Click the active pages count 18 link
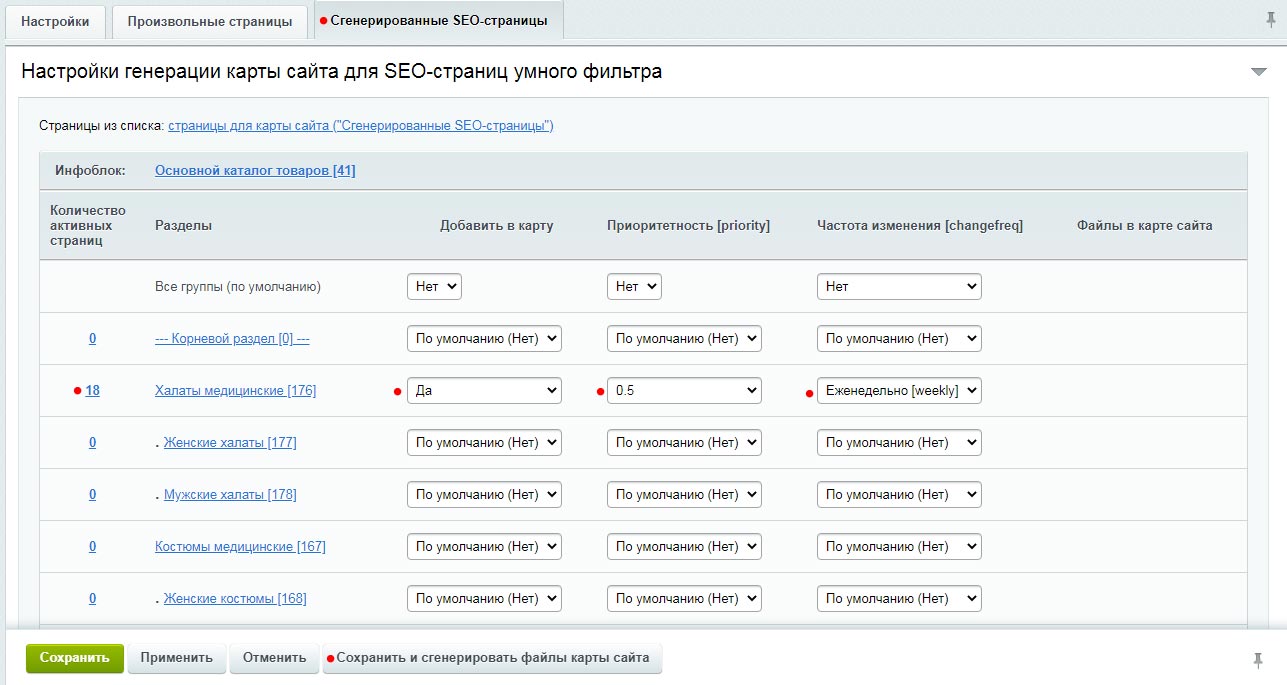1287x685 pixels. pyautogui.click(x=92, y=390)
